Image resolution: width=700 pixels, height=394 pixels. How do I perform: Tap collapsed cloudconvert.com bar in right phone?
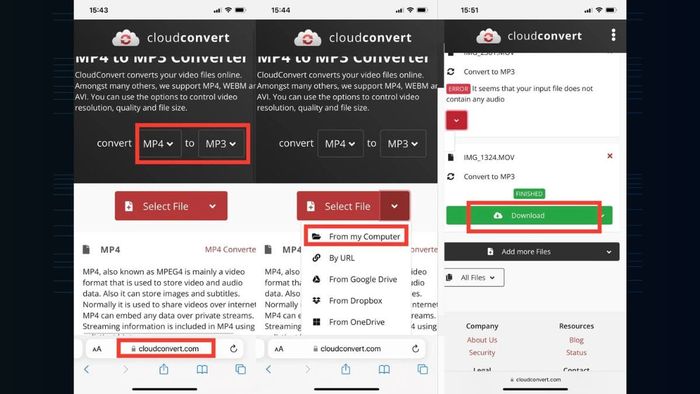click(x=536, y=380)
